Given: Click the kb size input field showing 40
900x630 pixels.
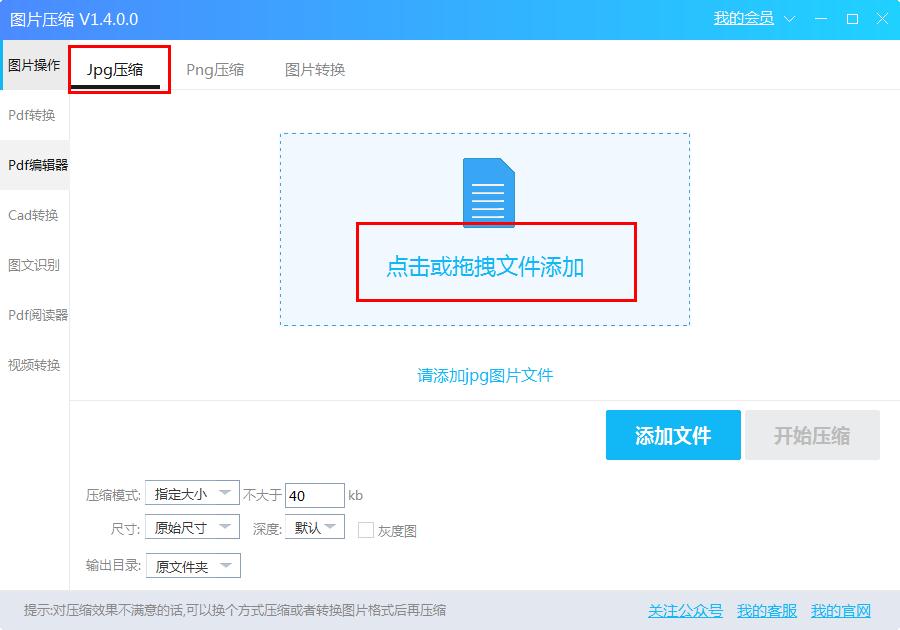Looking at the screenshot, I should (314, 494).
